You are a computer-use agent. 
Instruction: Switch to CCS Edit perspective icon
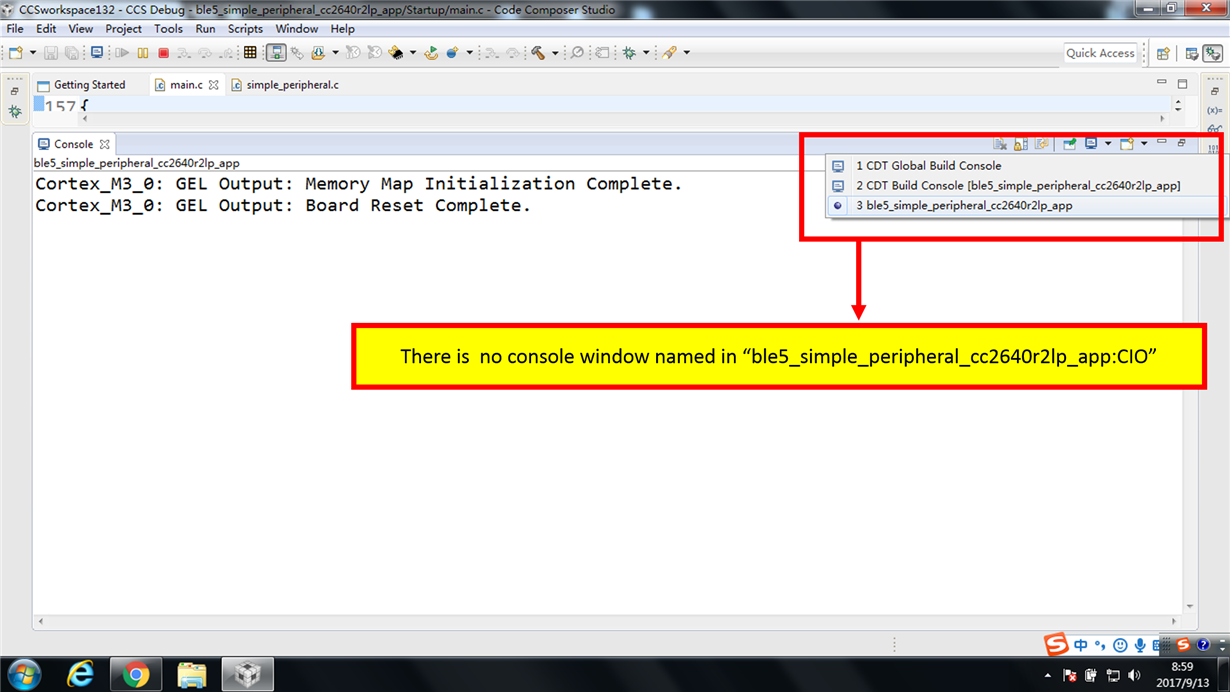(1192, 54)
